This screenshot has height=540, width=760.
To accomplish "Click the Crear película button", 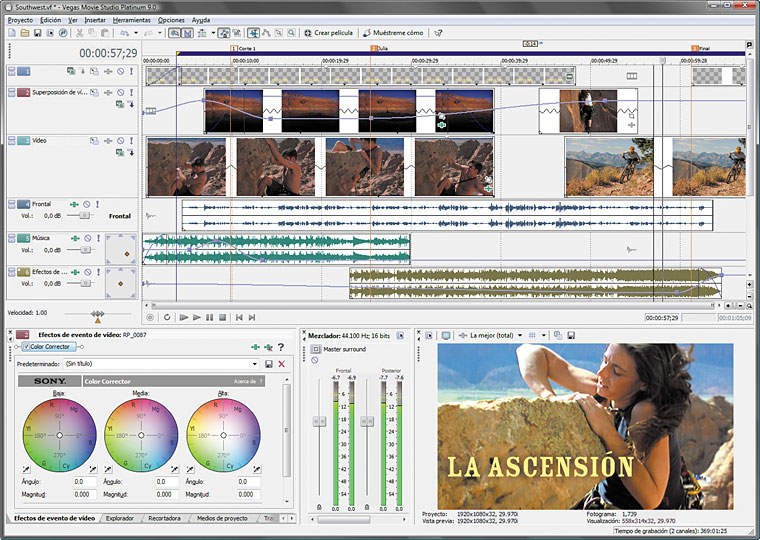I will pyautogui.click(x=329, y=33).
